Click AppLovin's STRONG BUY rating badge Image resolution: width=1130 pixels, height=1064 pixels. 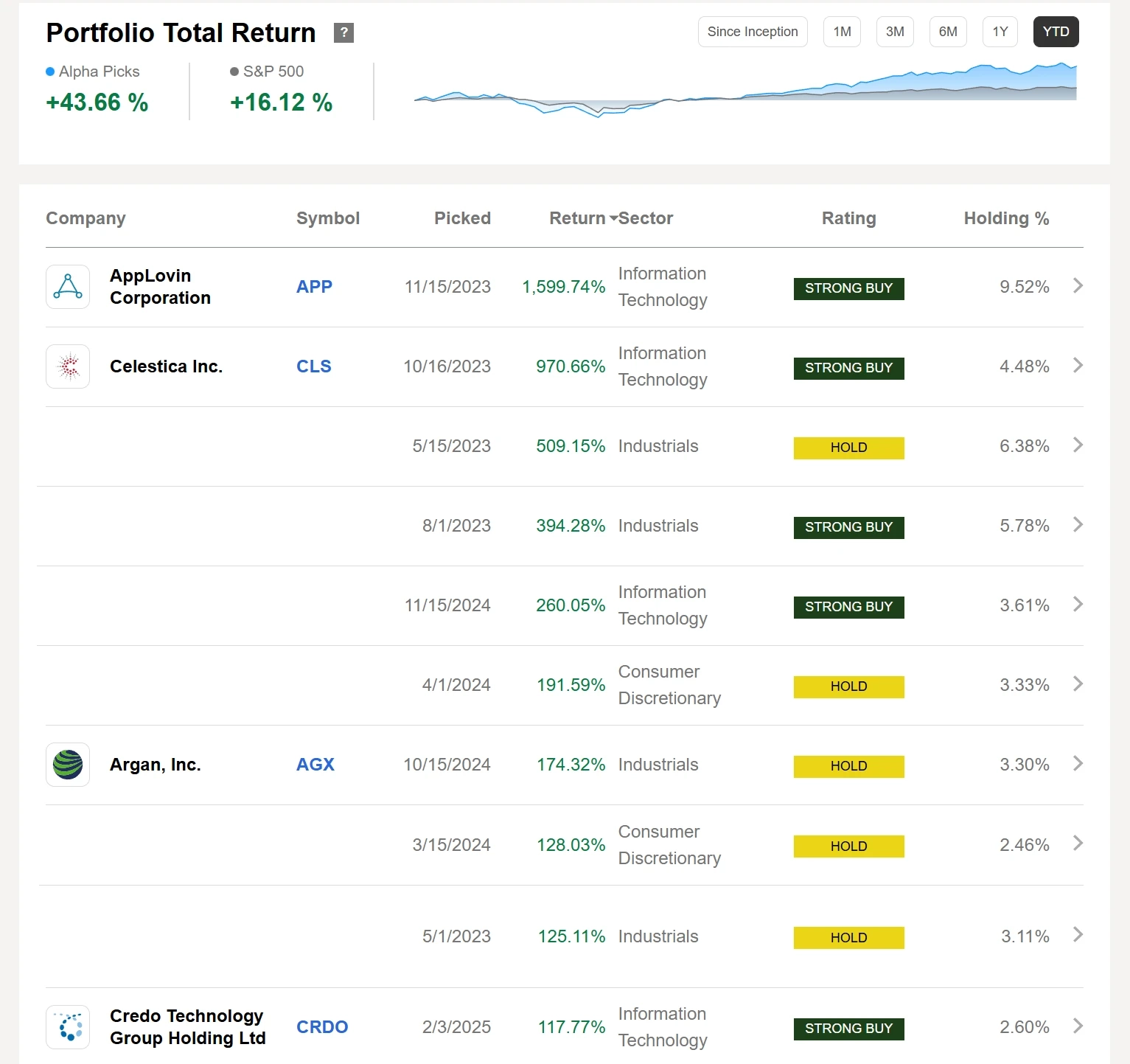coord(848,288)
